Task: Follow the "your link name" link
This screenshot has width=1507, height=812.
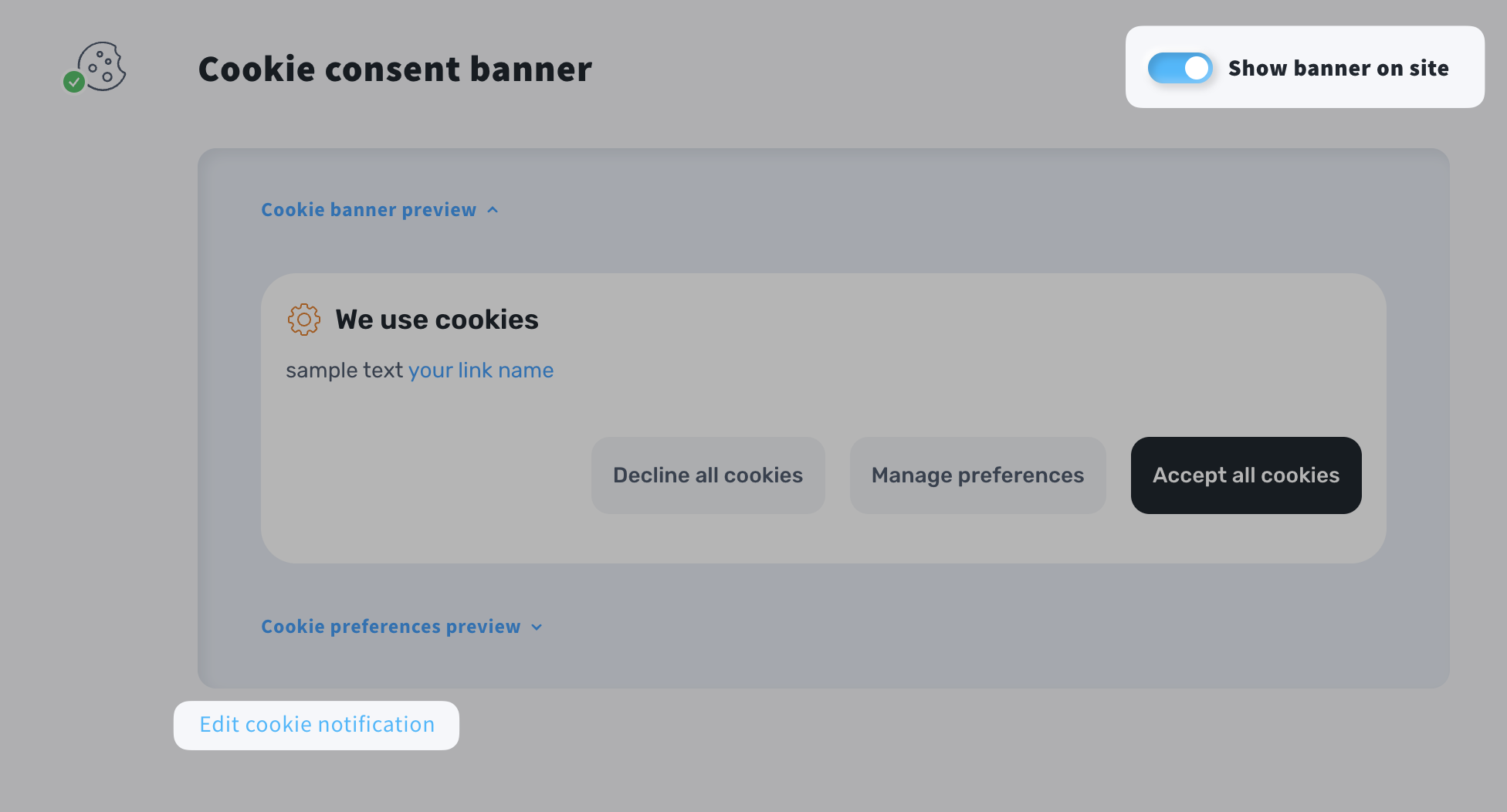Action: tap(480, 370)
